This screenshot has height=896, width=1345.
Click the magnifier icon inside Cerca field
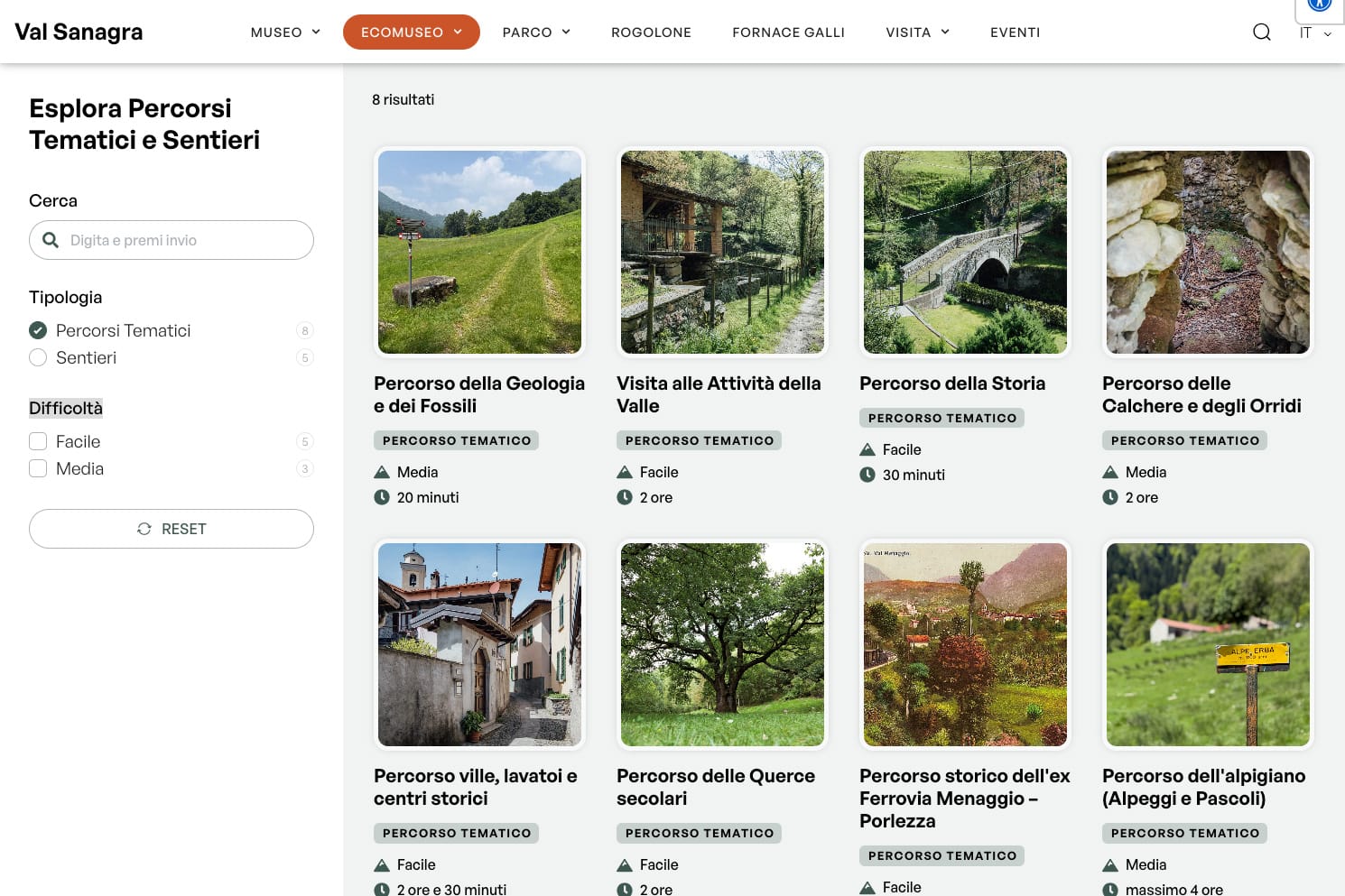point(51,240)
